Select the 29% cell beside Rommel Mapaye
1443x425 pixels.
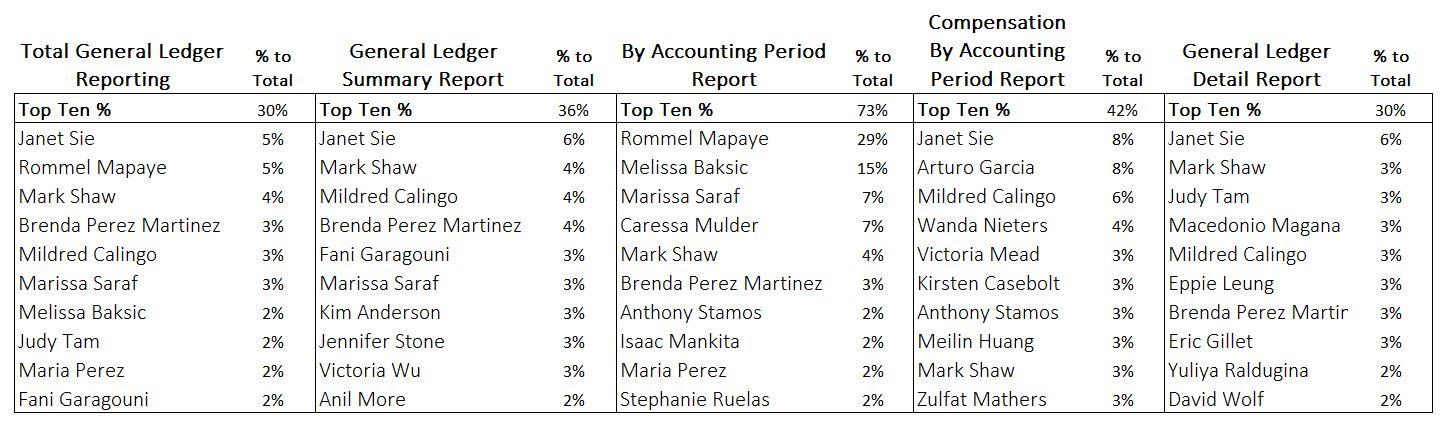pyautogui.click(x=872, y=139)
